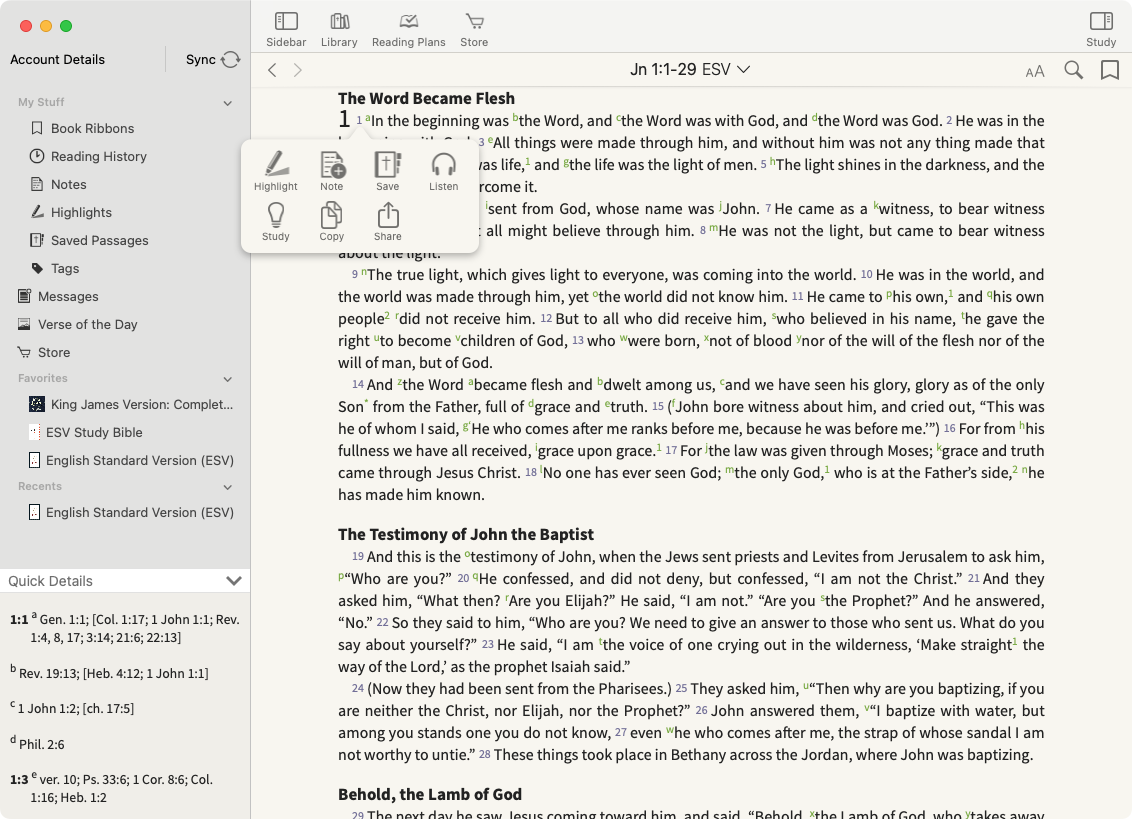The image size is (1132, 819).
Task: Click the Sync button
Action: (x=212, y=59)
